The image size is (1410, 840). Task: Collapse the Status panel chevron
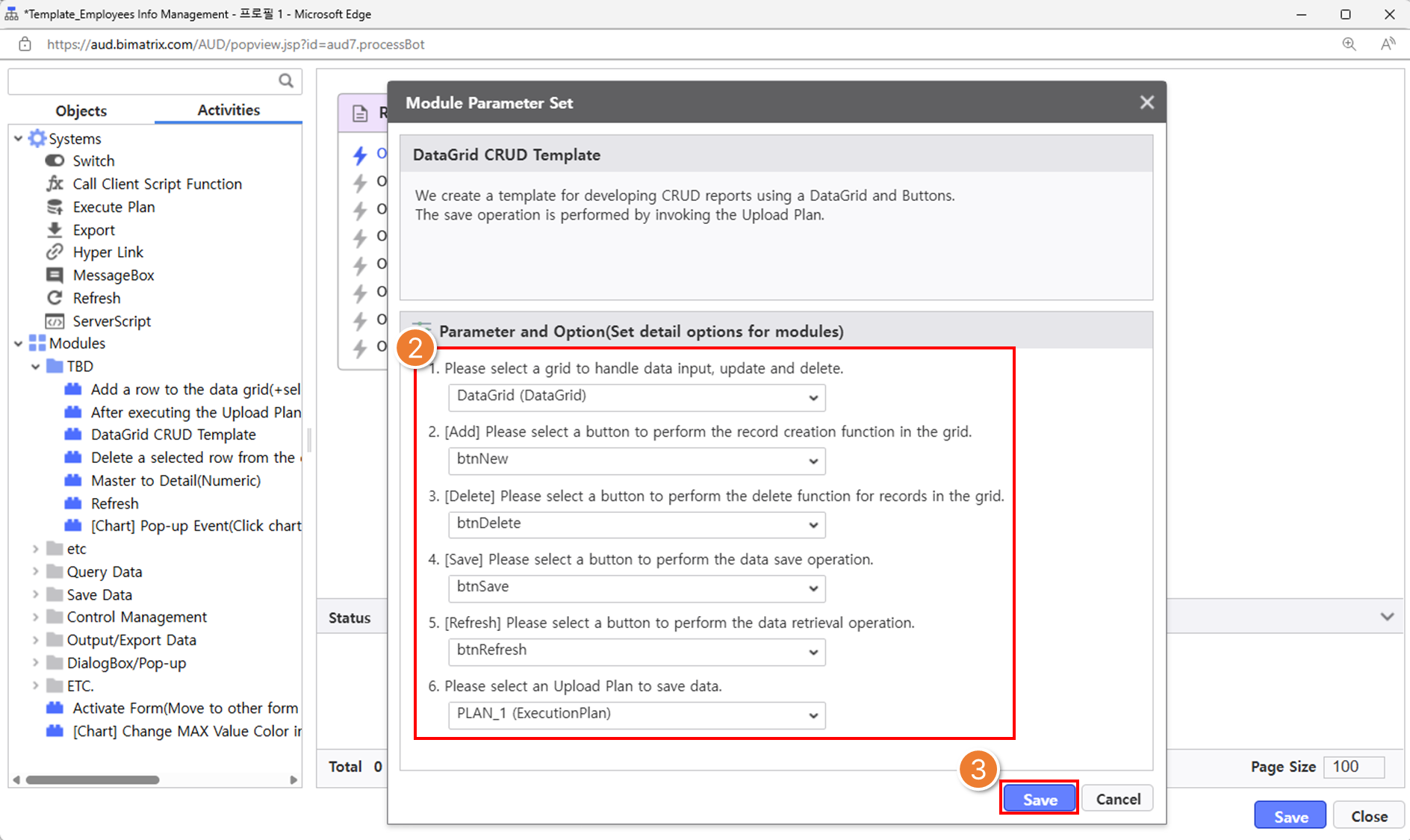[x=1387, y=617]
